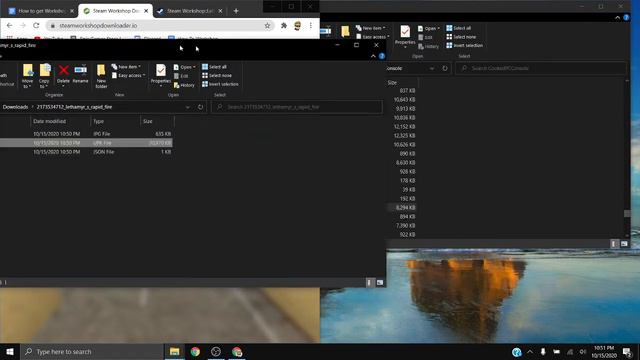Close the How to get Workshop tab
Image resolution: width=640 pixels, height=360 pixels.
point(72,11)
